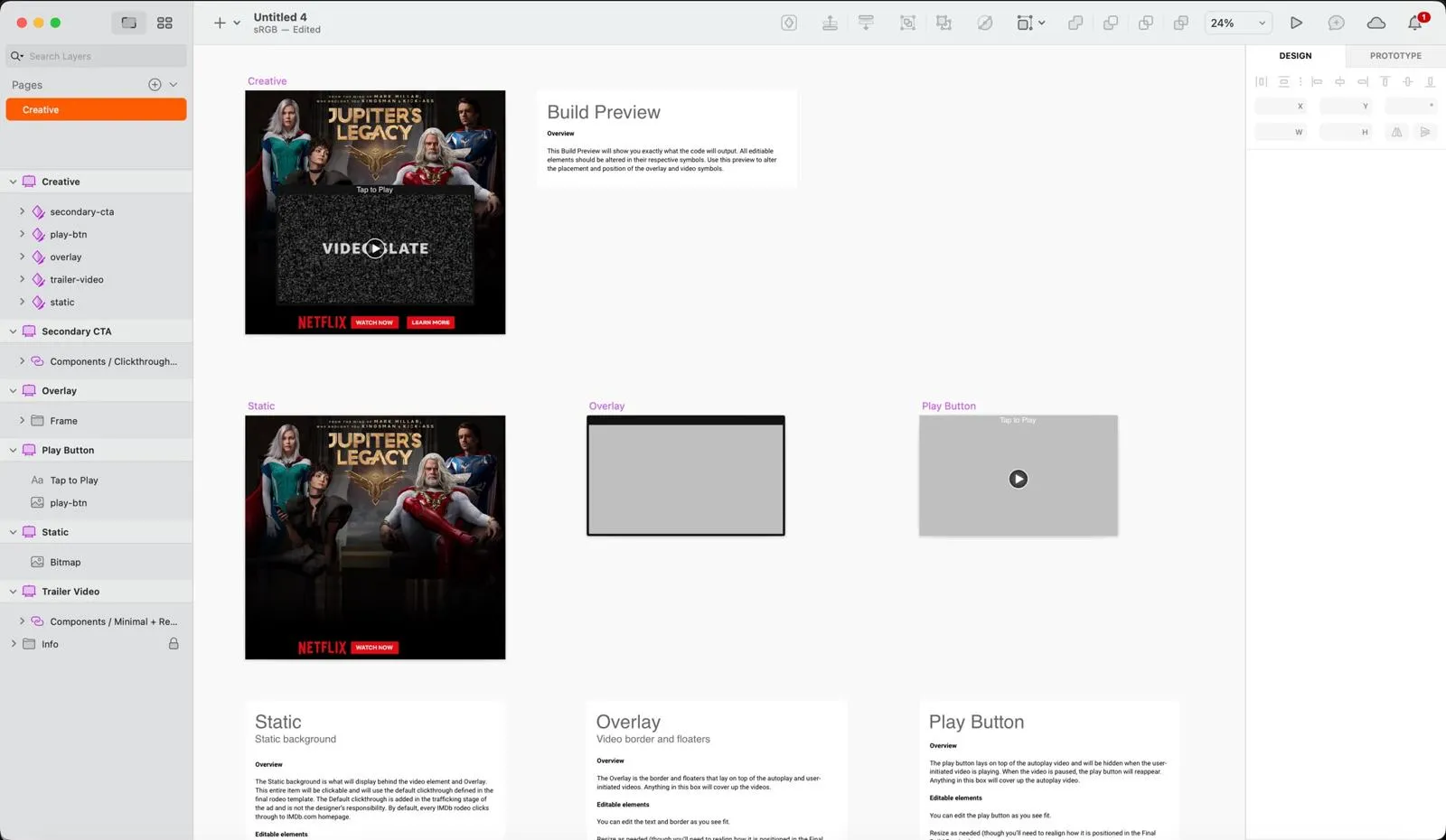This screenshot has height=840, width=1446.
Task: Start the prototype Preview play button
Action: [1296, 23]
